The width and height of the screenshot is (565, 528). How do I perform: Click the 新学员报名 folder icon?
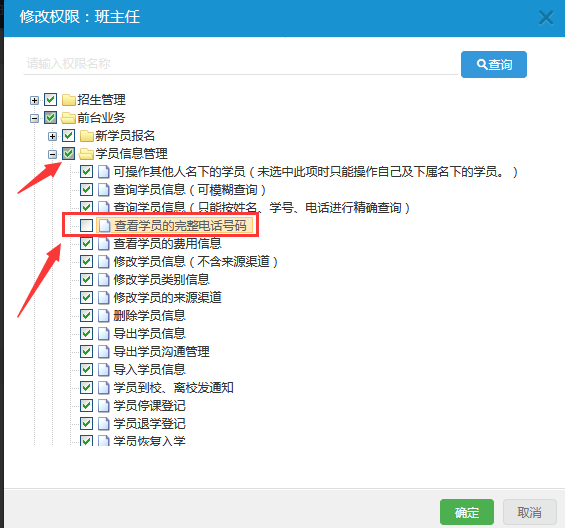coord(86,136)
